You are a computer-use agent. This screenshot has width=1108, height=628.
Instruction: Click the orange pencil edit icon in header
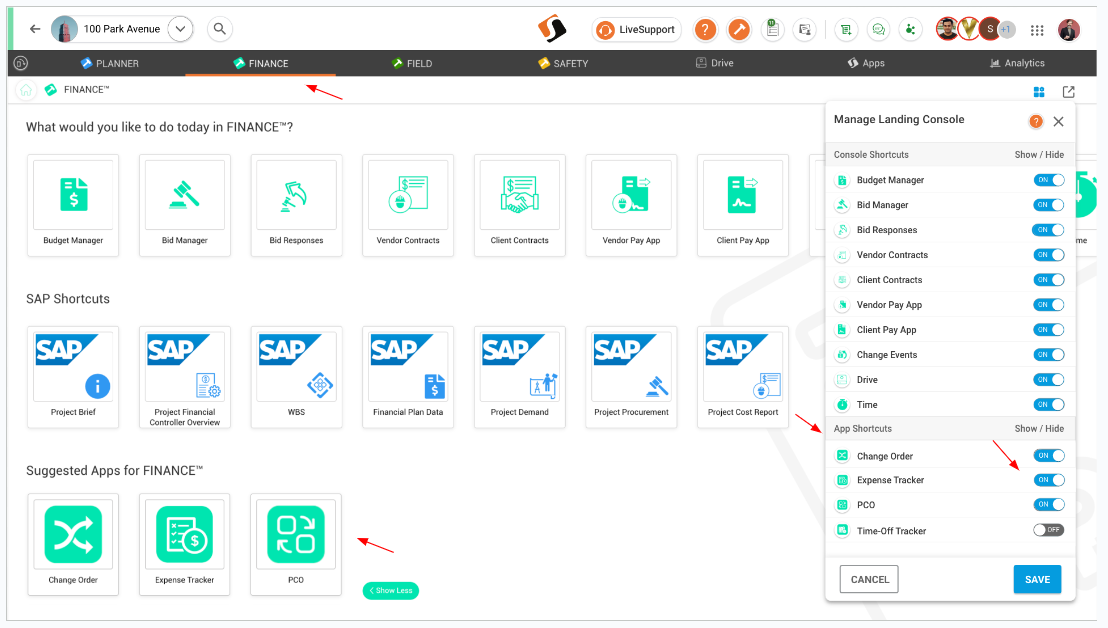click(739, 30)
